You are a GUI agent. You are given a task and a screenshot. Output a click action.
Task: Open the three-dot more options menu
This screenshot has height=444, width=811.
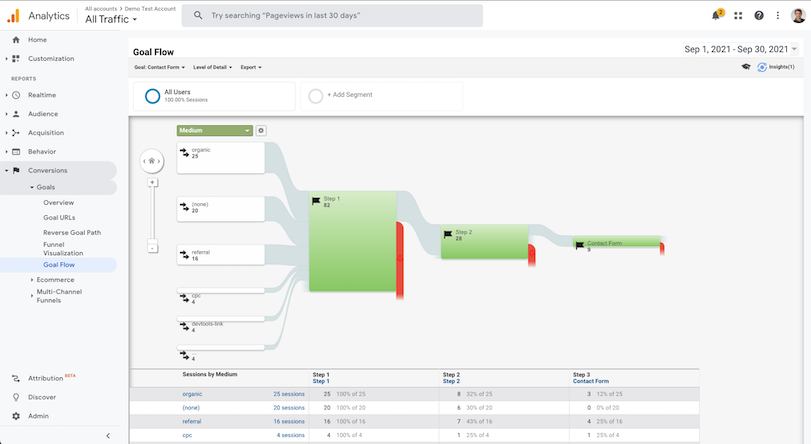tap(777, 16)
